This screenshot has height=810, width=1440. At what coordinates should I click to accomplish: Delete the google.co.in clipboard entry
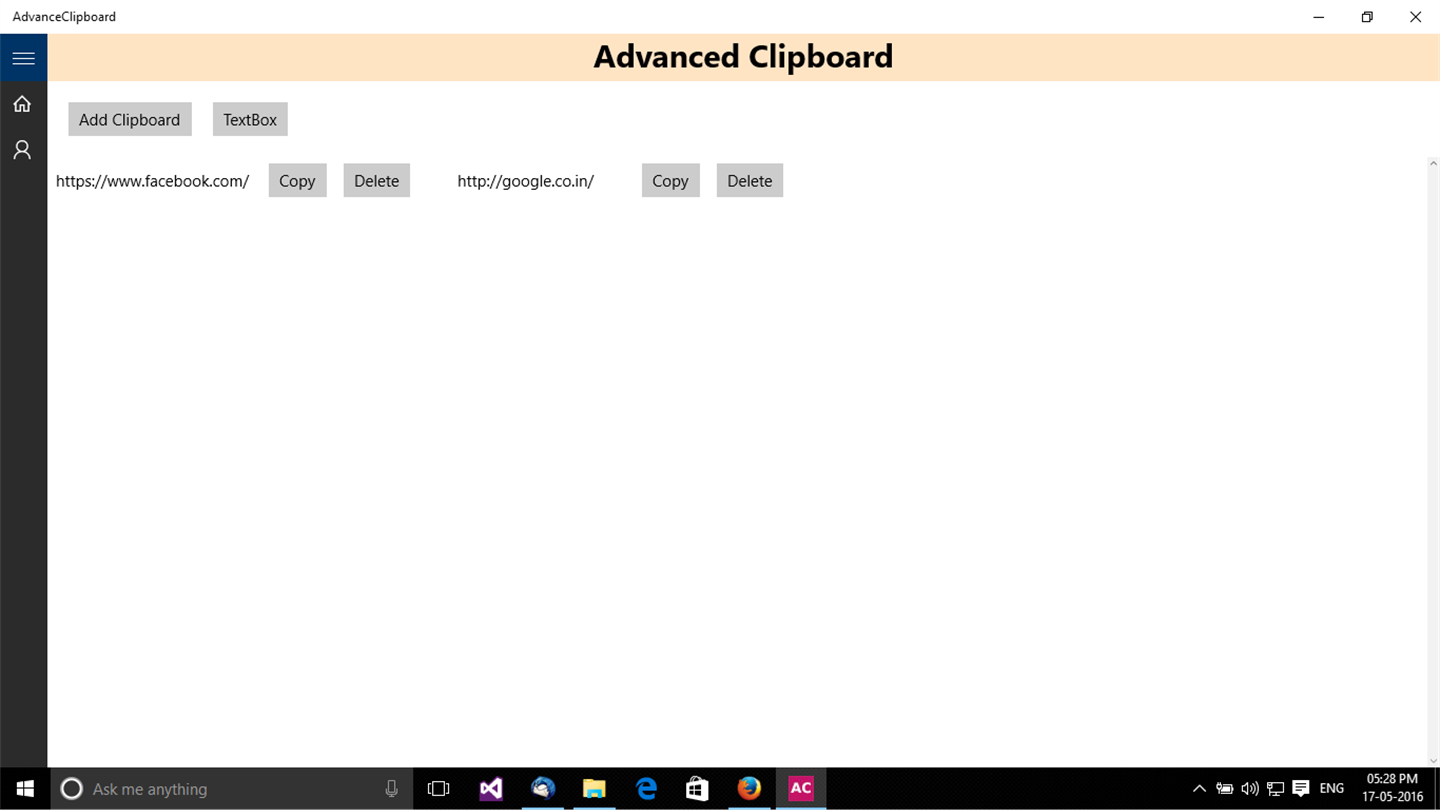750,180
